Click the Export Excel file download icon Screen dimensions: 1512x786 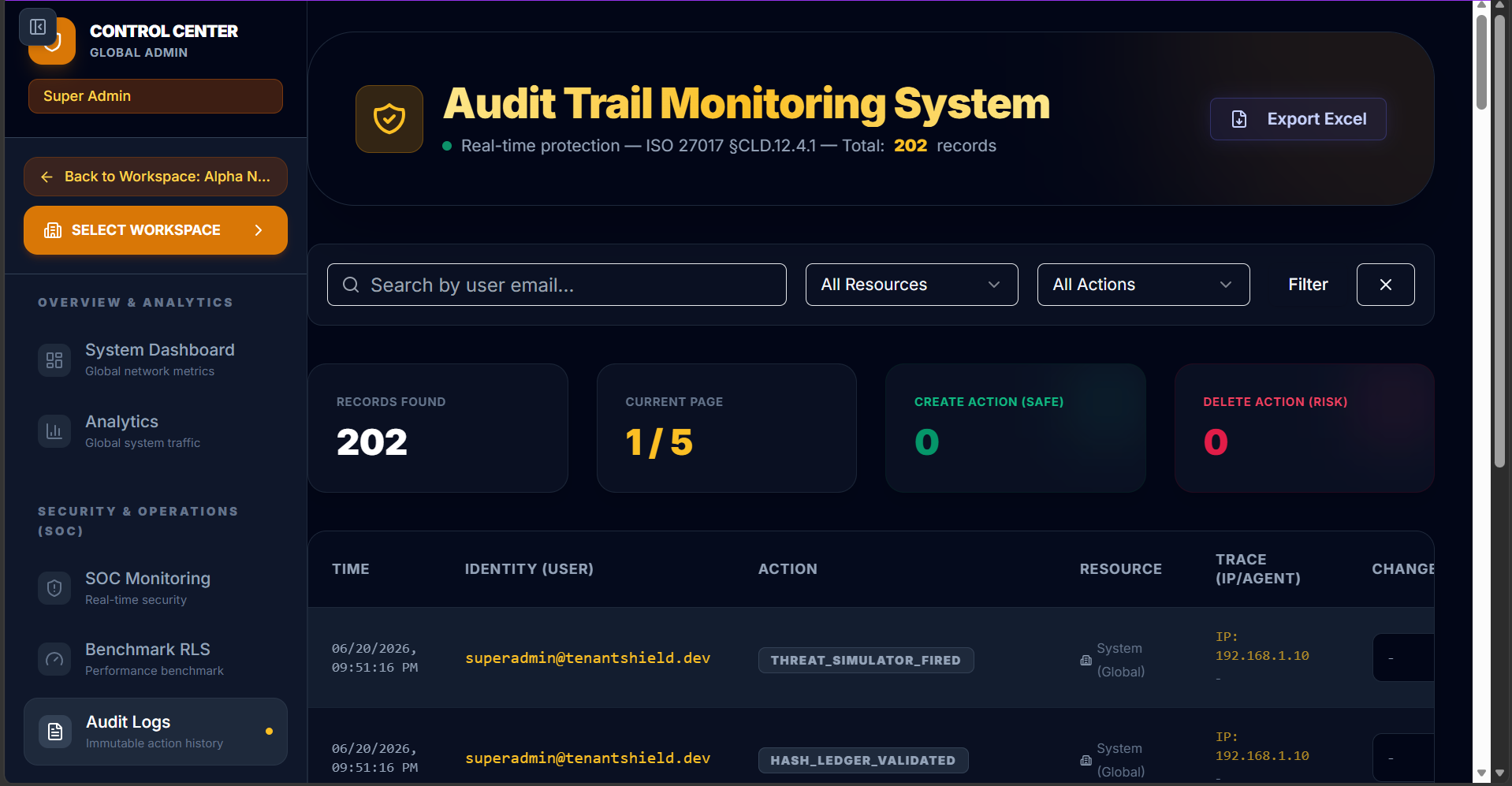(x=1239, y=119)
